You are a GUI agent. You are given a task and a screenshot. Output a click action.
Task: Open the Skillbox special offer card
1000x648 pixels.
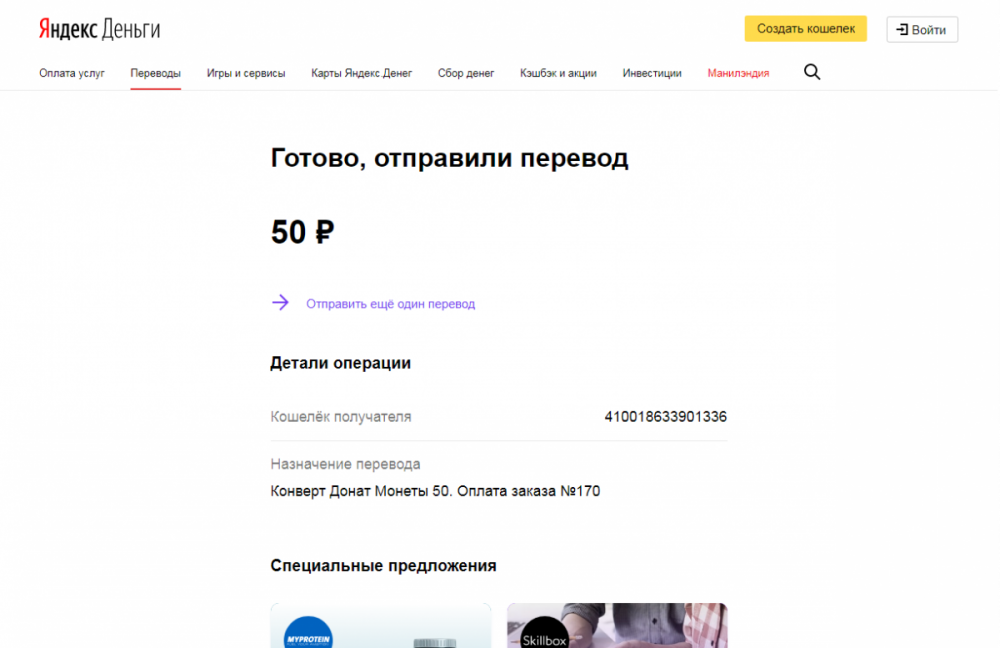[x=617, y=626]
